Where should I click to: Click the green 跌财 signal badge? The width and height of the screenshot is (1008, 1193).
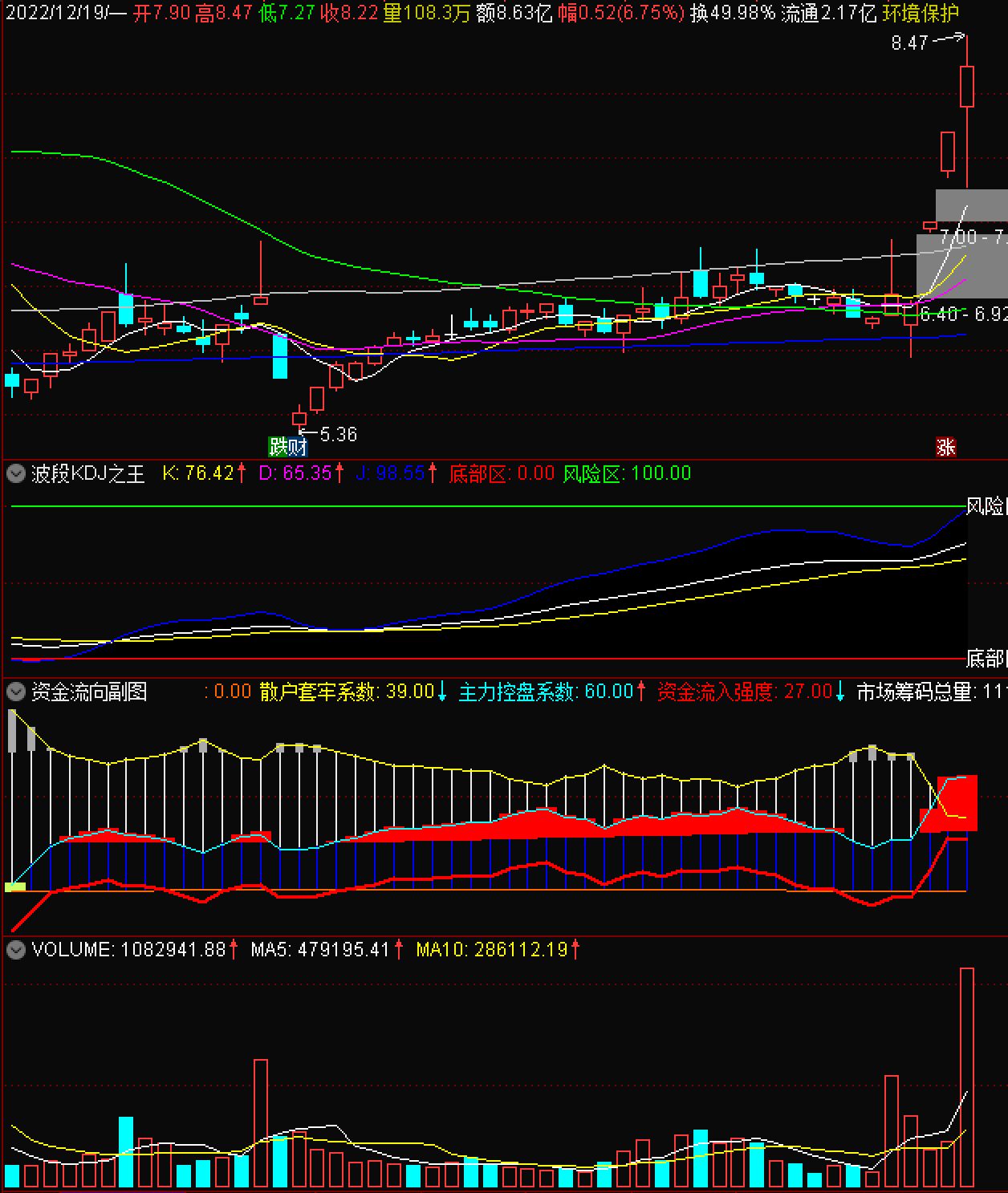point(287,446)
